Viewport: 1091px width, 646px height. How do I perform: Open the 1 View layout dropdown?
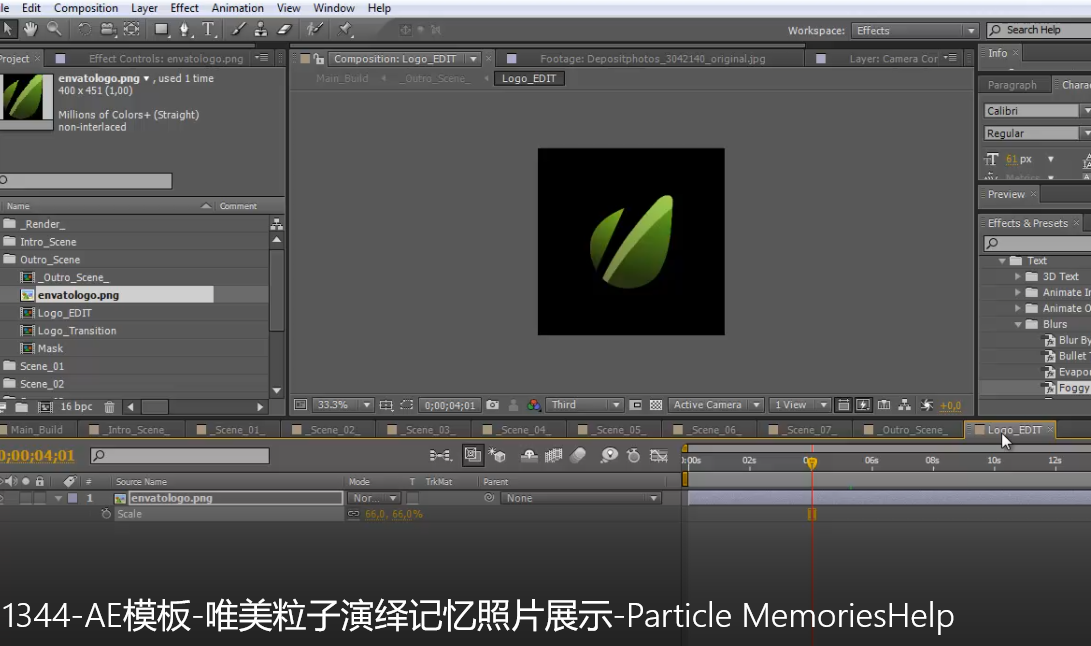coord(799,405)
